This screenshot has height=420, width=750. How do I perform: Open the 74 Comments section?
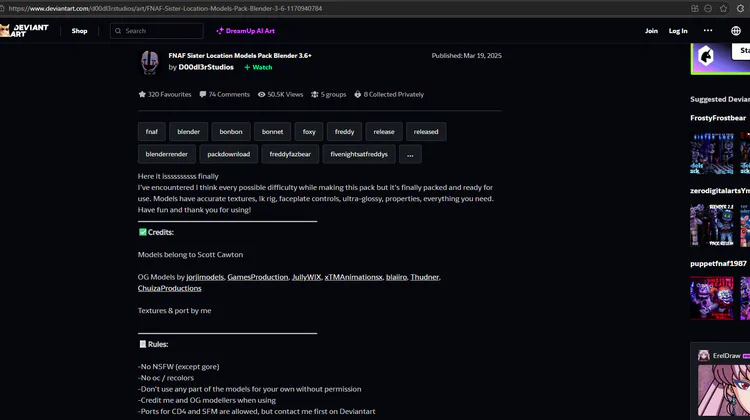[x=224, y=94]
